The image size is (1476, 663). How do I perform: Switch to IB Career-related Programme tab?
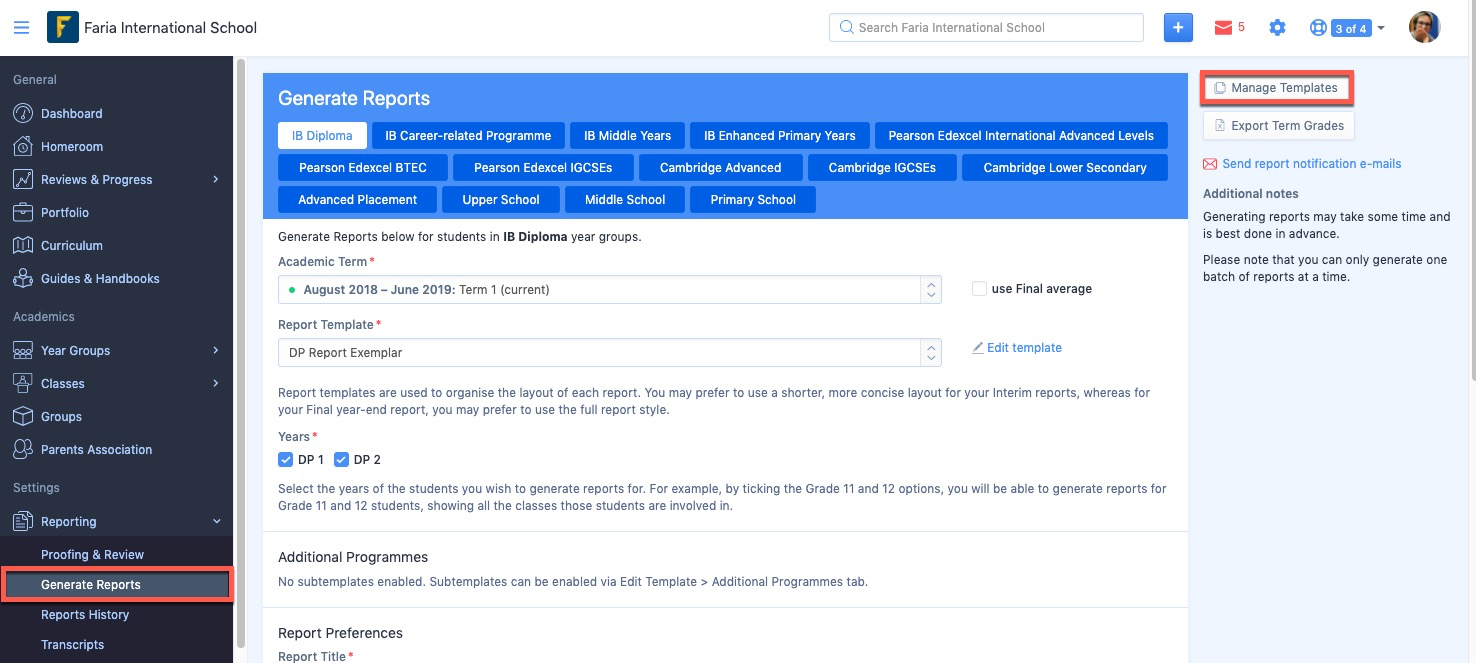[x=468, y=136]
